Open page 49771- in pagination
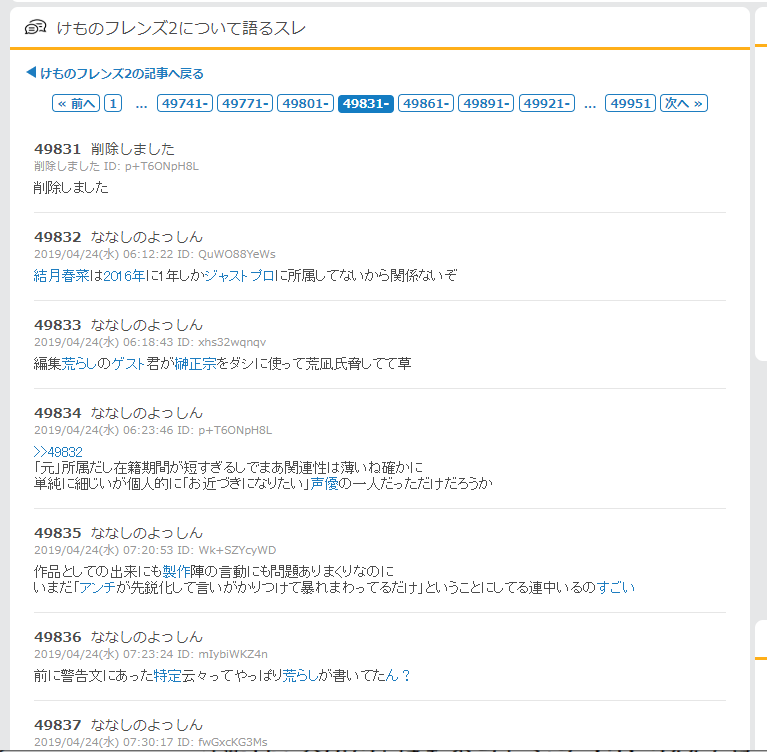Screen dimensions: 767x752 click(245, 103)
